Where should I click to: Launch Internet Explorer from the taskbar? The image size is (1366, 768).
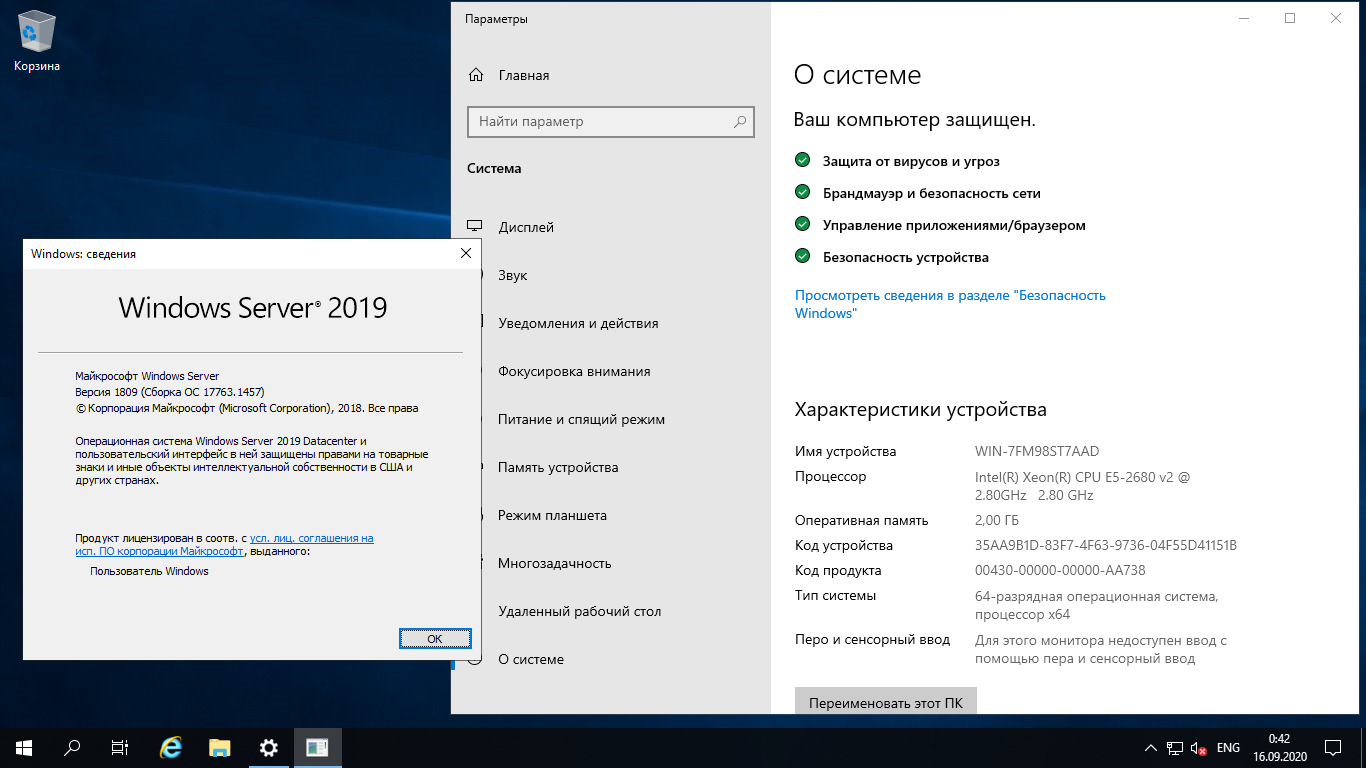point(172,748)
